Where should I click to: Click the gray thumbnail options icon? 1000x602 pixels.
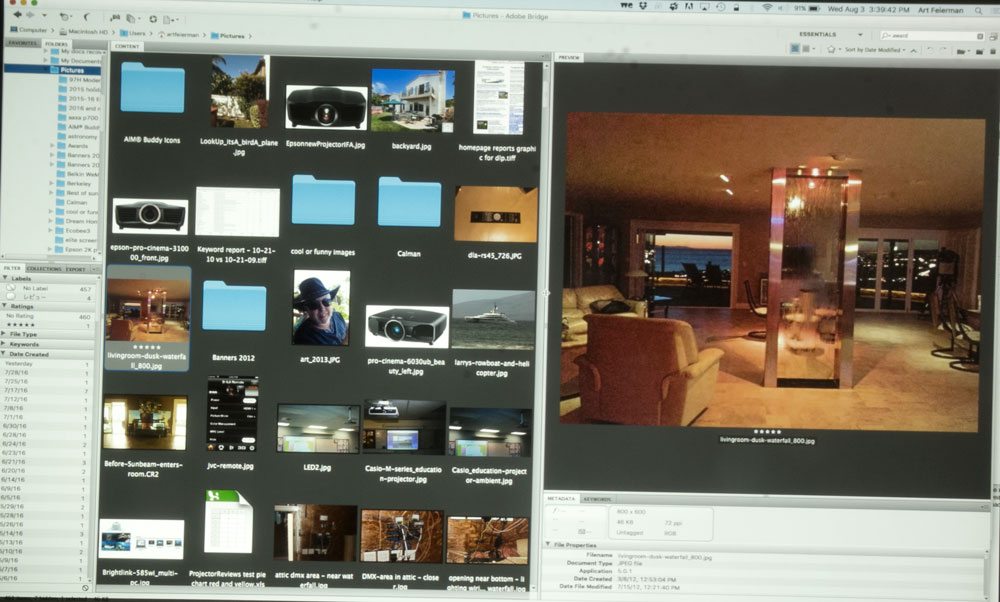click(x=806, y=48)
